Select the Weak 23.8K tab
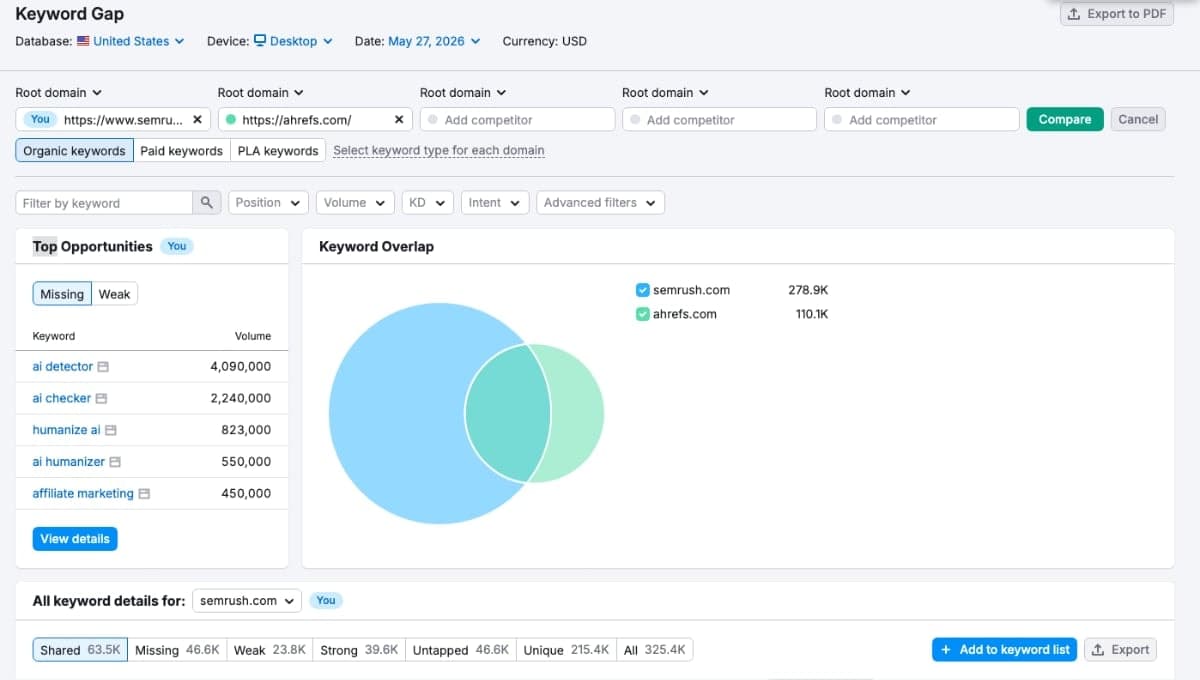The image size is (1200, 680). (x=270, y=650)
